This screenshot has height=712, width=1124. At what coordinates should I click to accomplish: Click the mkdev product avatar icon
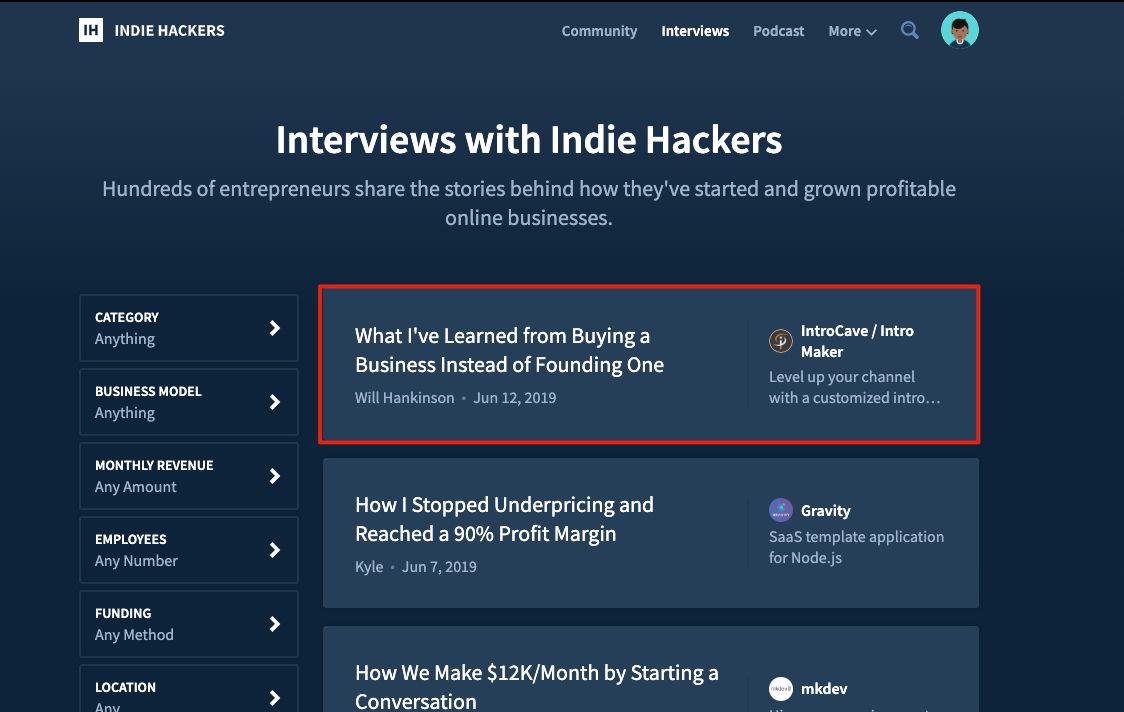coord(780,688)
